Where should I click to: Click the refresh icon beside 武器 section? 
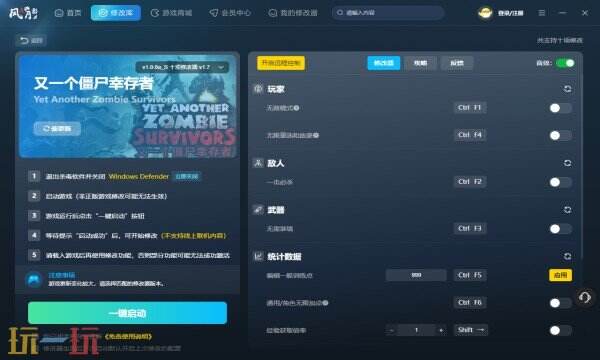pyautogui.click(x=567, y=210)
